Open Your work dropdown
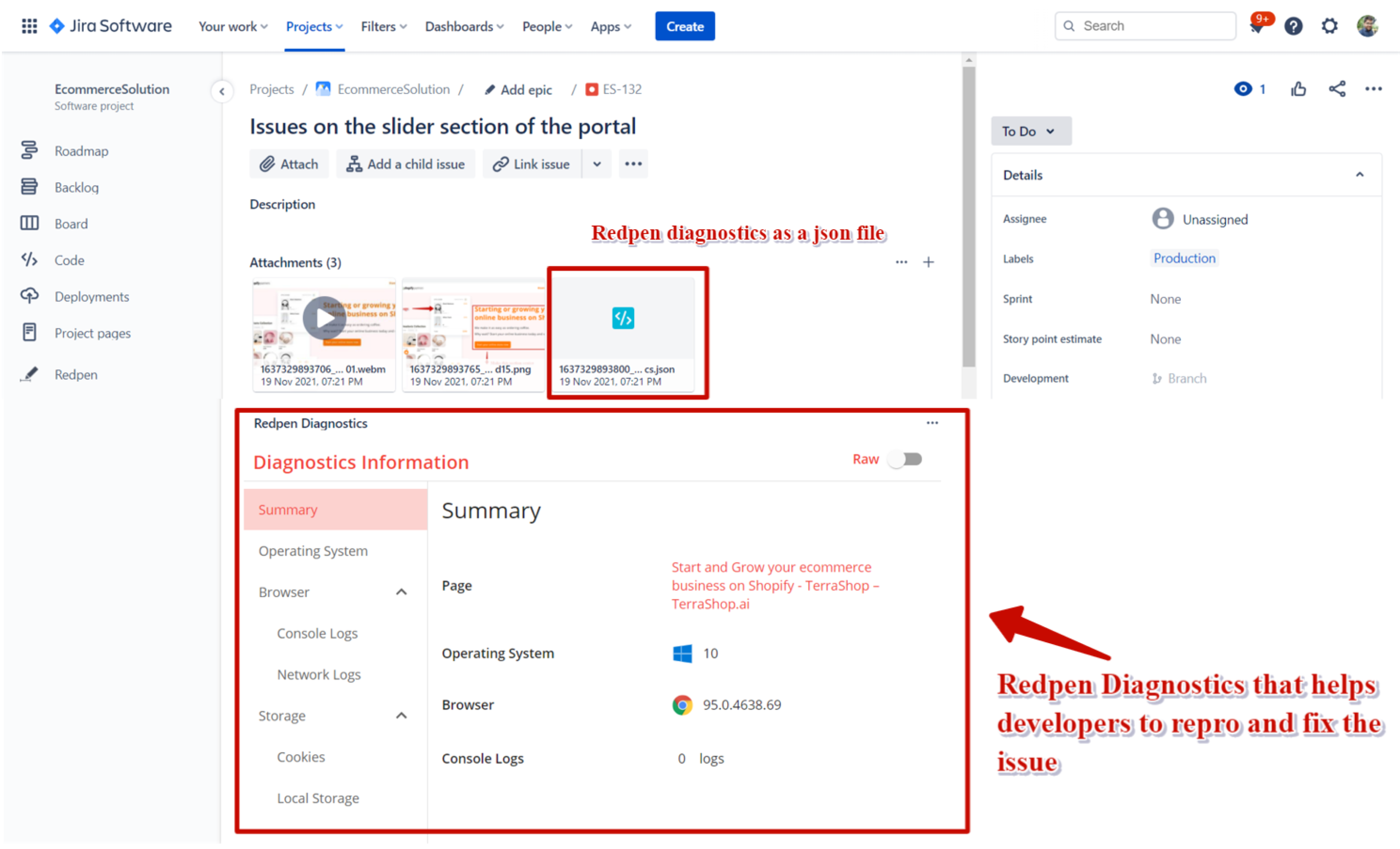 (233, 27)
